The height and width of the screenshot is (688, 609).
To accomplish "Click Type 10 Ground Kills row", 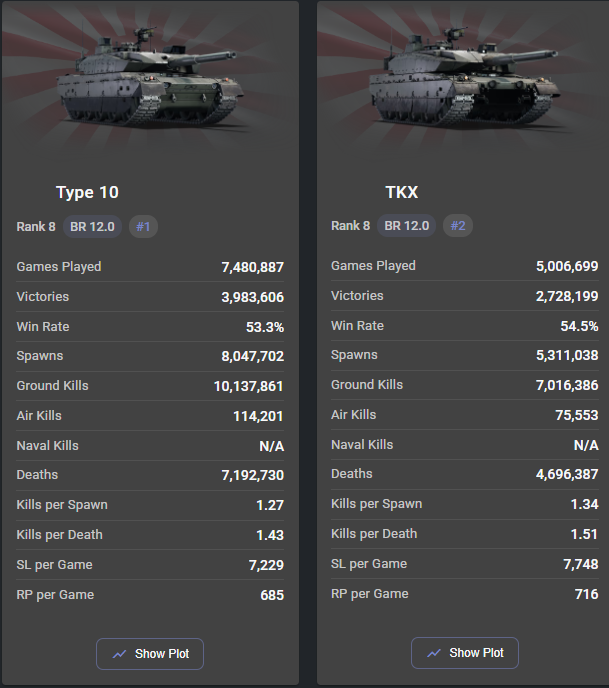I will click(x=150, y=386).
